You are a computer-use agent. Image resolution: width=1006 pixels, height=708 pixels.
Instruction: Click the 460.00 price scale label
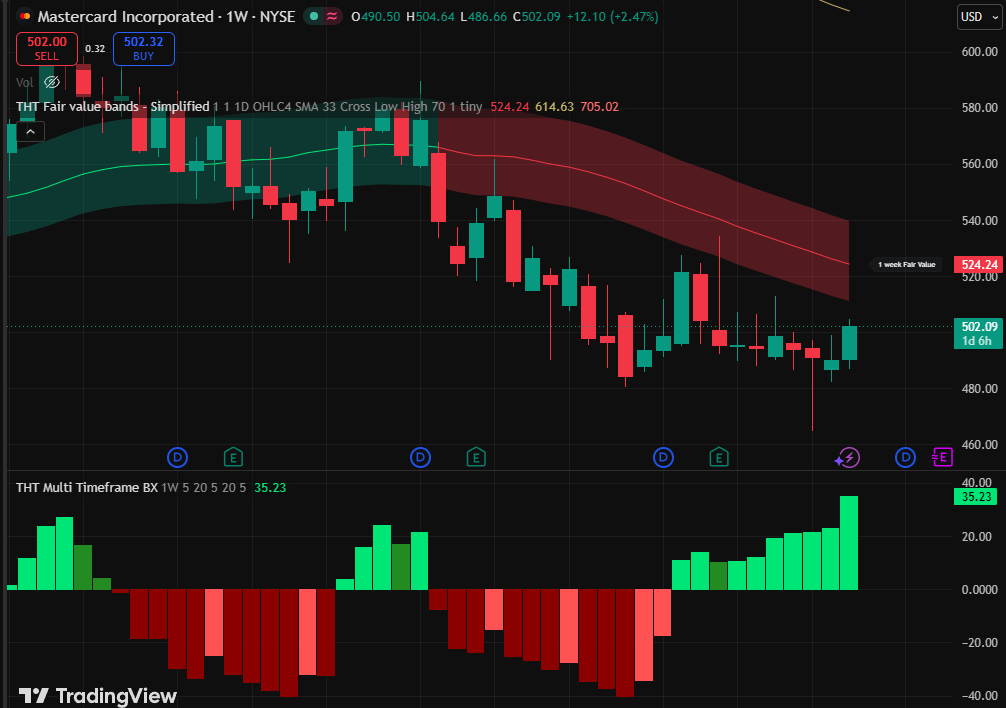click(979, 444)
